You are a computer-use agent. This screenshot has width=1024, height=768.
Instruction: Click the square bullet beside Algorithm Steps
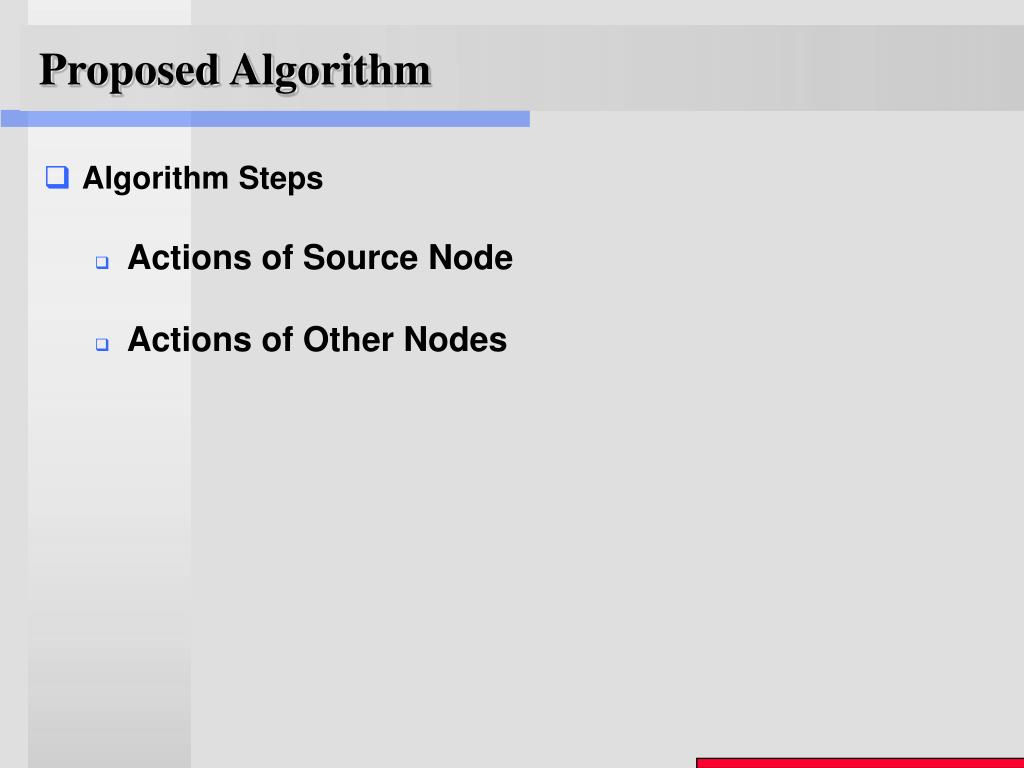pos(57,179)
